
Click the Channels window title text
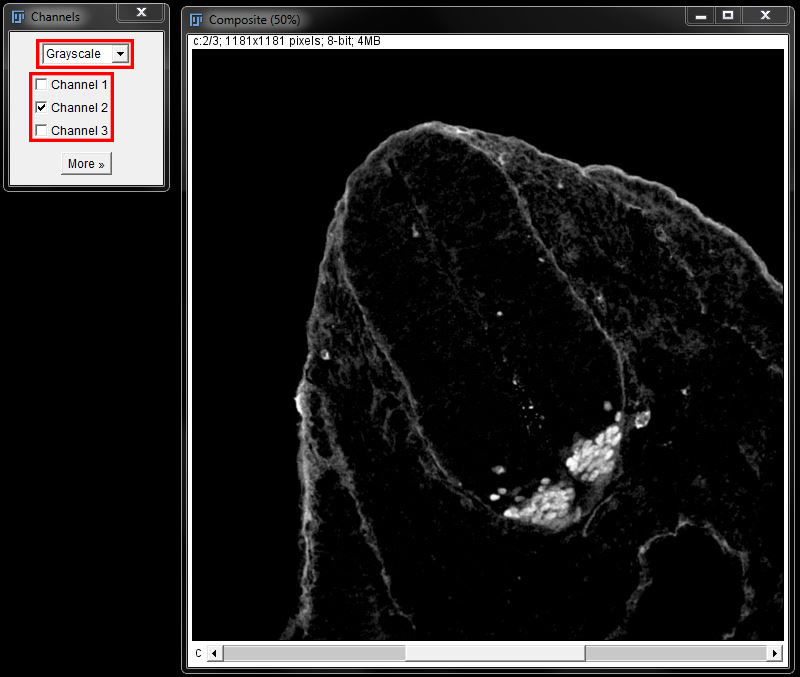pyautogui.click(x=55, y=17)
